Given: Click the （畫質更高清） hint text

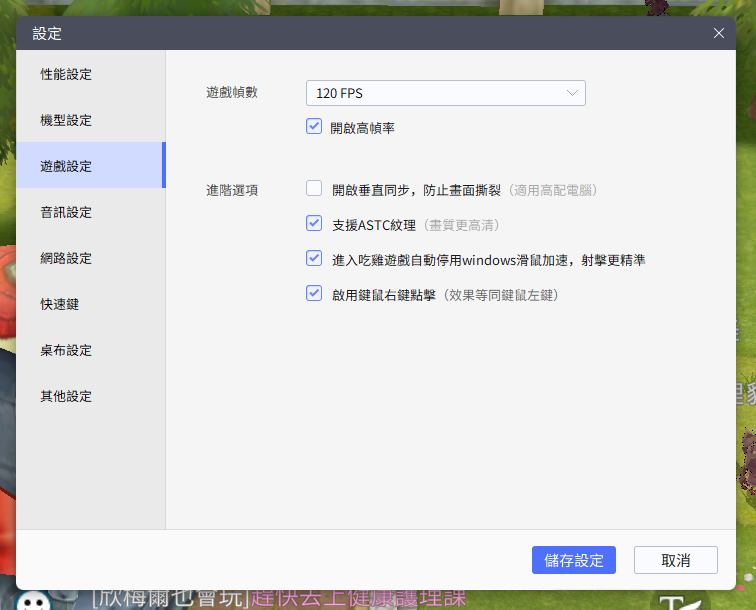Looking at the screenshot, I should 461,225.
